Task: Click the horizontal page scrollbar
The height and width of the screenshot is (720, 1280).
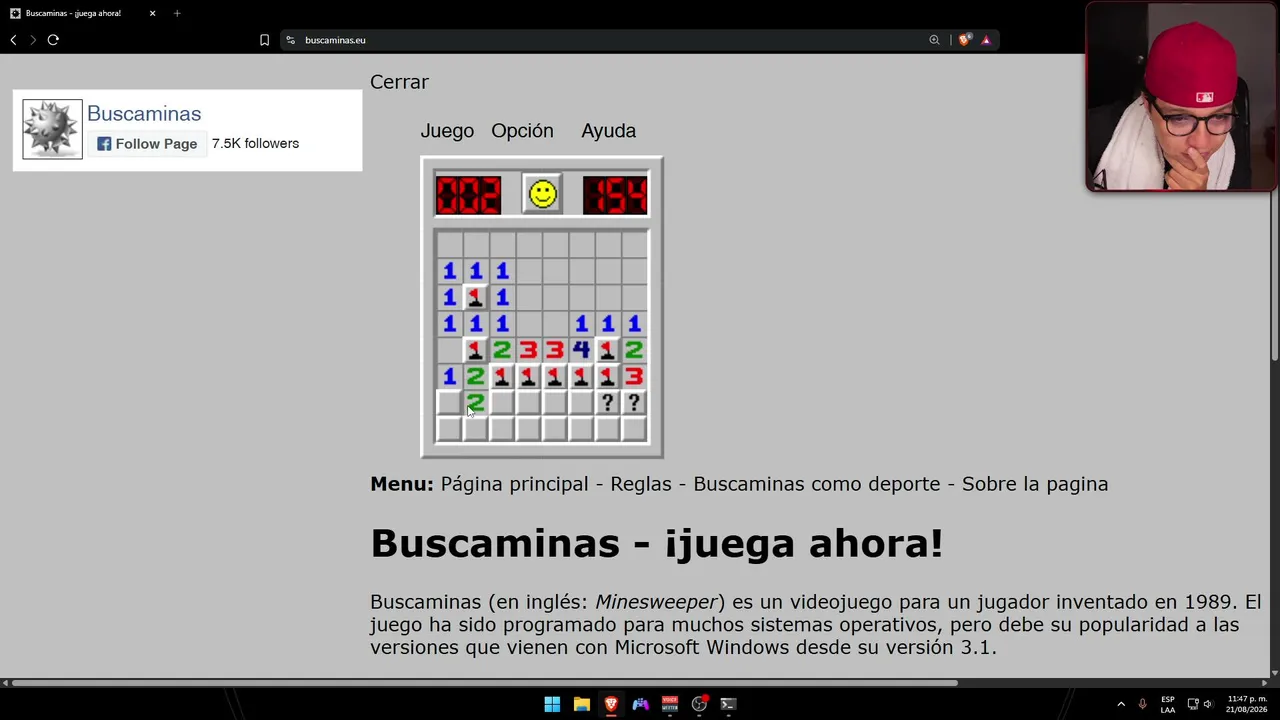Action: [484, 683]
